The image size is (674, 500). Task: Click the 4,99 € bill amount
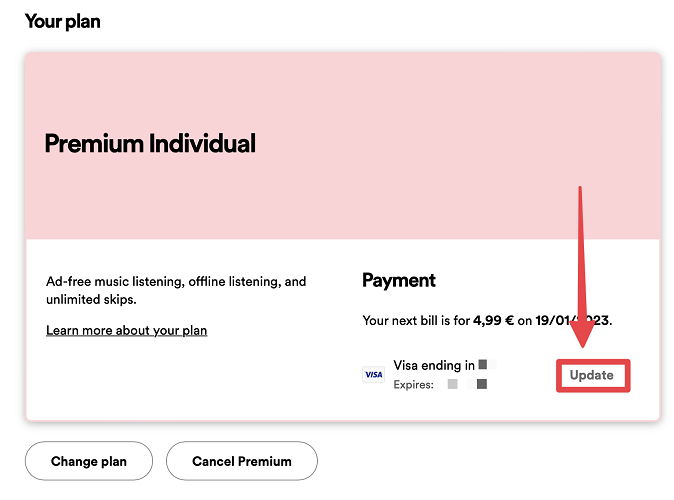tap(494, 321)
